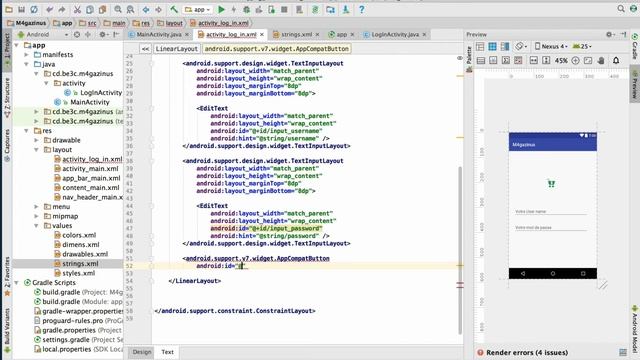Click the Render errors (4 issues) link

point(527,352)
